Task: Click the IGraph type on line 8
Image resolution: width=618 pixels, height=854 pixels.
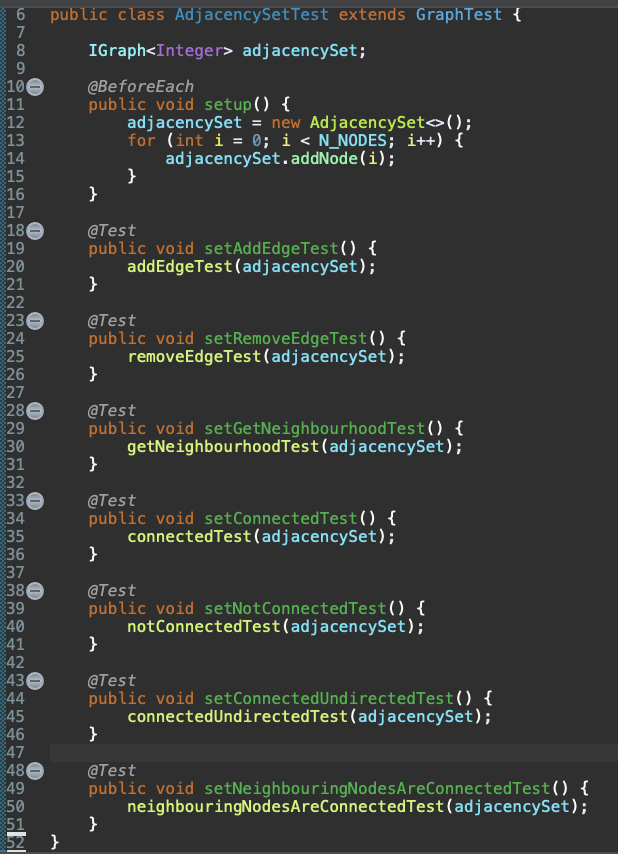Action: [117, 51]
